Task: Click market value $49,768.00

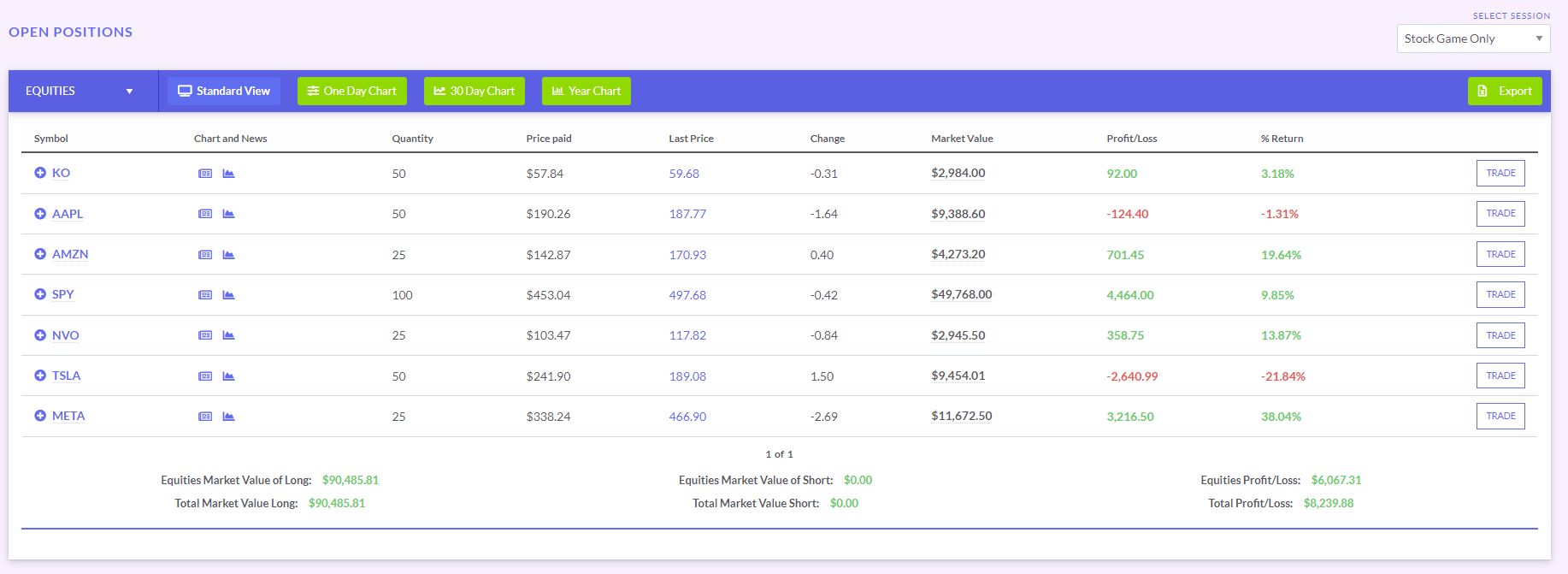Action: pos(962,294)
